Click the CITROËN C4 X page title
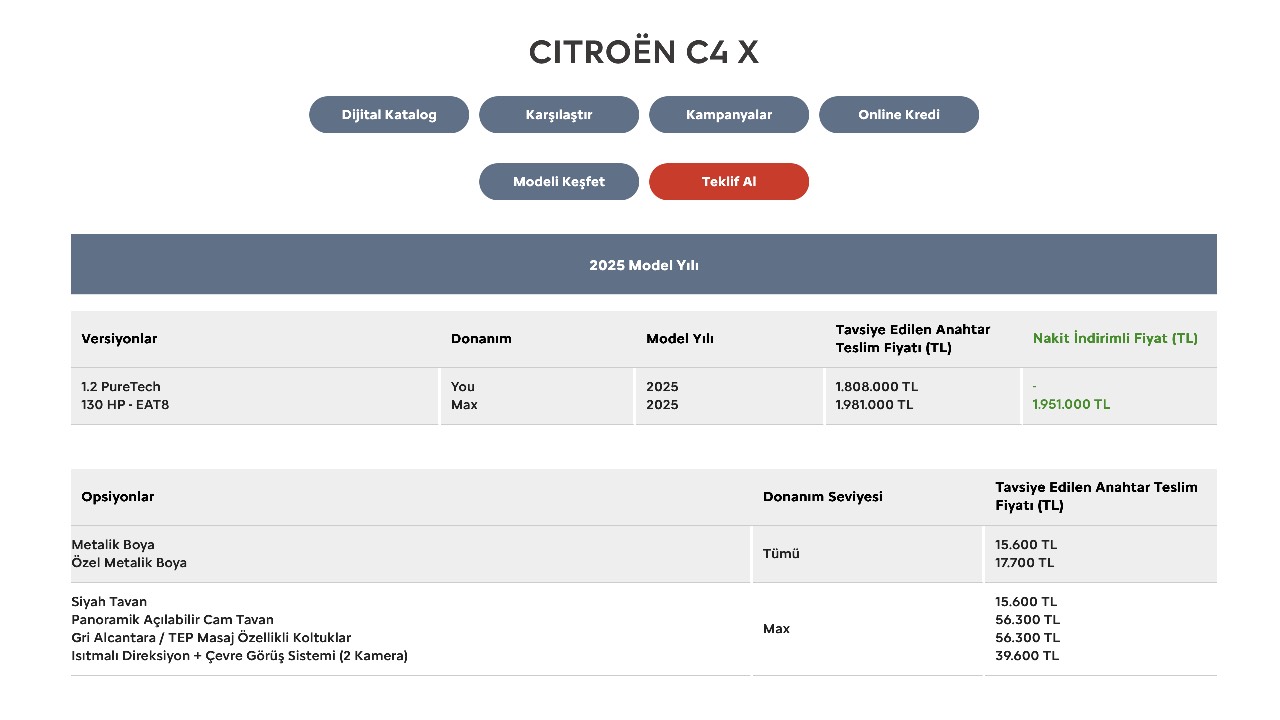1280x720 pixels. click(644, 52)
